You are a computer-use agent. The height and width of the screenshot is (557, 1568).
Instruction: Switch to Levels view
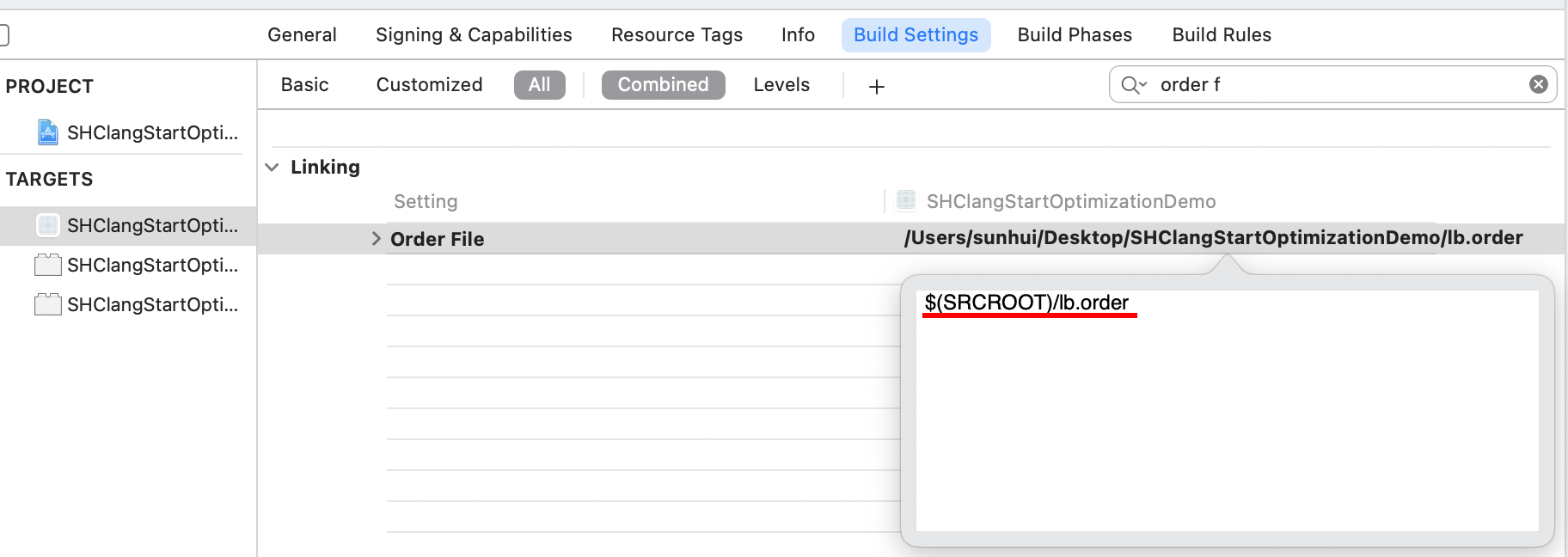tap(781, 84)
